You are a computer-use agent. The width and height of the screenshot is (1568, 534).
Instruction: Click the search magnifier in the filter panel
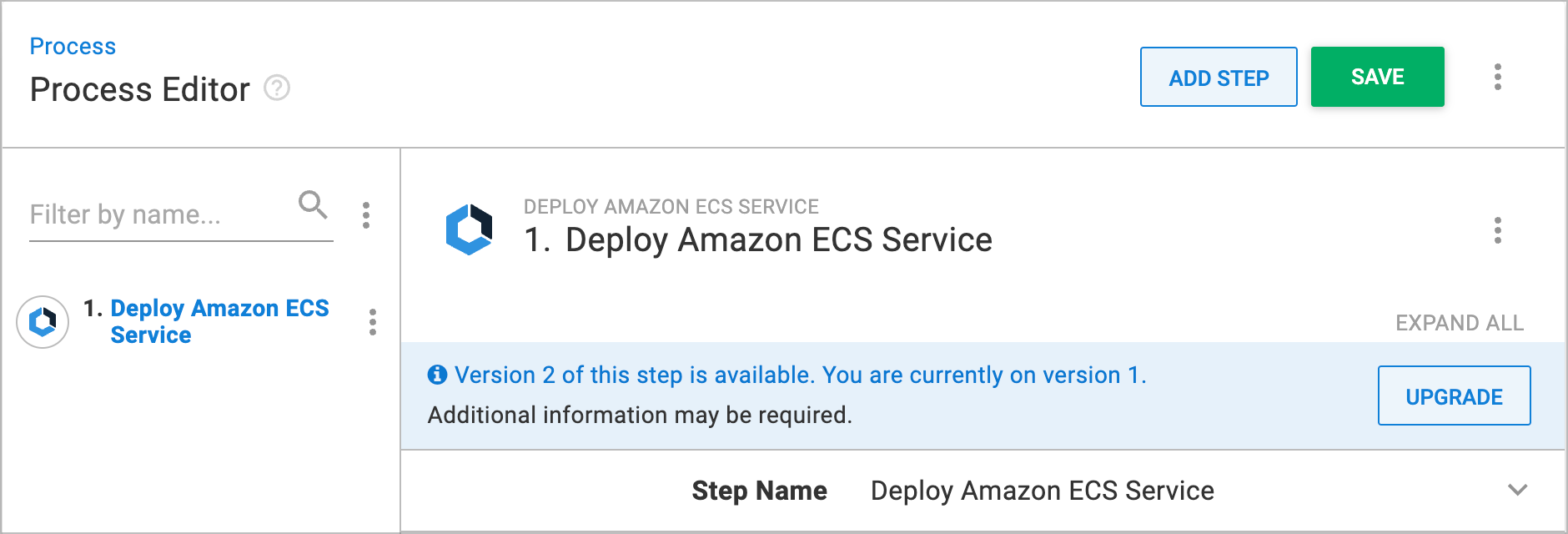click(x=312, y=204)
